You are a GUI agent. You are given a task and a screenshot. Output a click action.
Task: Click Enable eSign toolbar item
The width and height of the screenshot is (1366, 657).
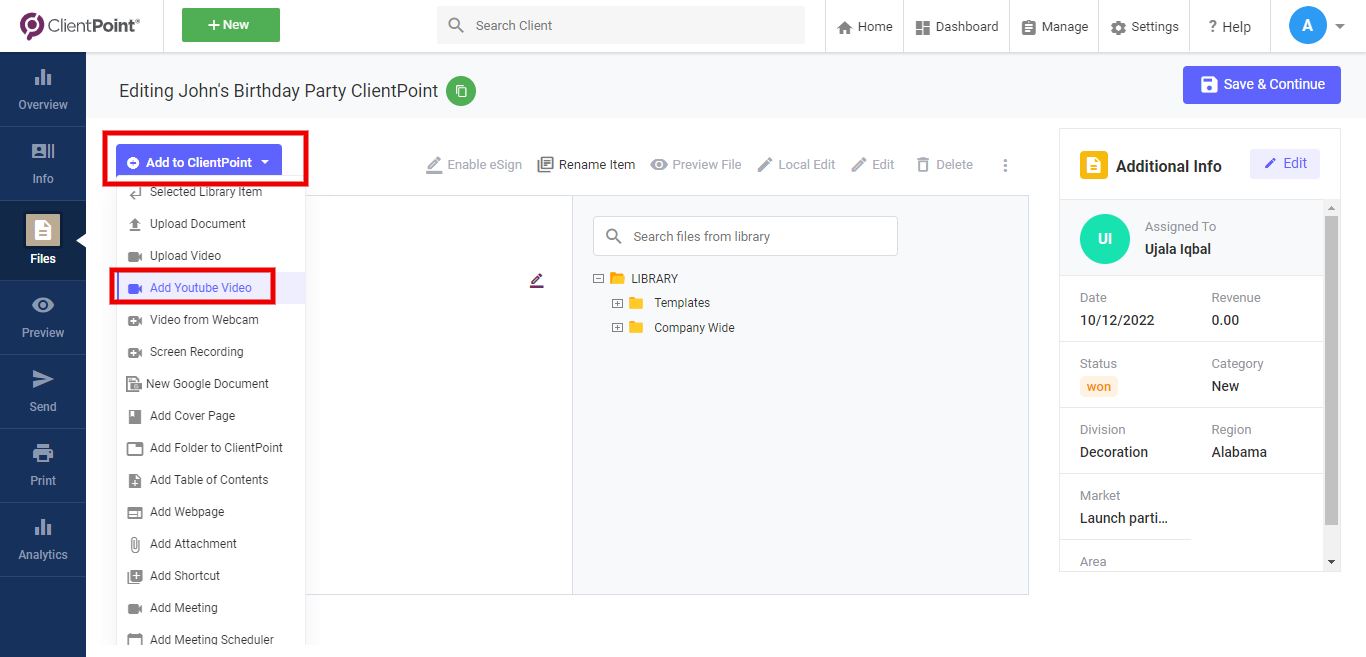[474, 165]
